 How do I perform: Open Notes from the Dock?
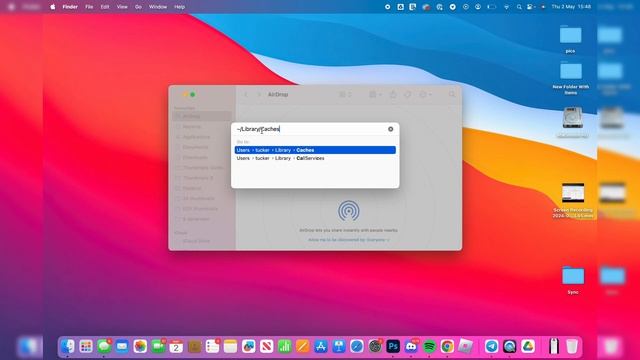click(230, 347)
